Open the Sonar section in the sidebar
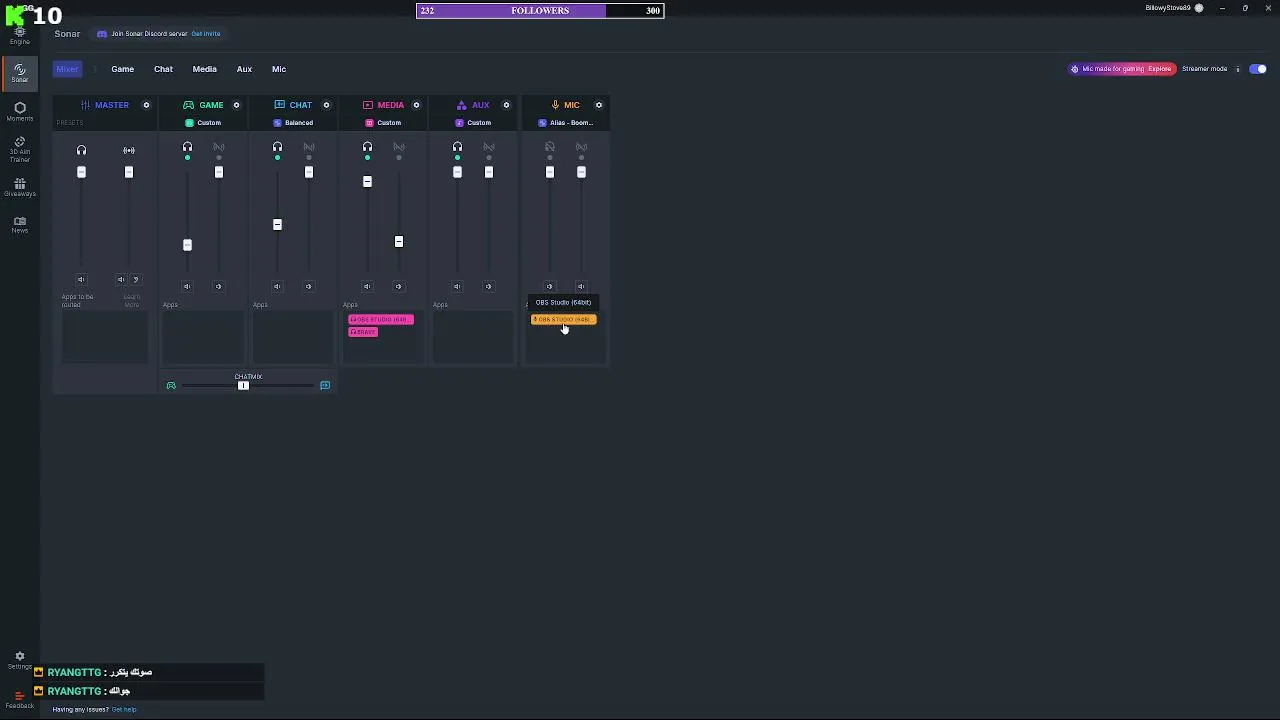Image resolution: width=1280 pixels, height=720 pixels. pos(19,72)
